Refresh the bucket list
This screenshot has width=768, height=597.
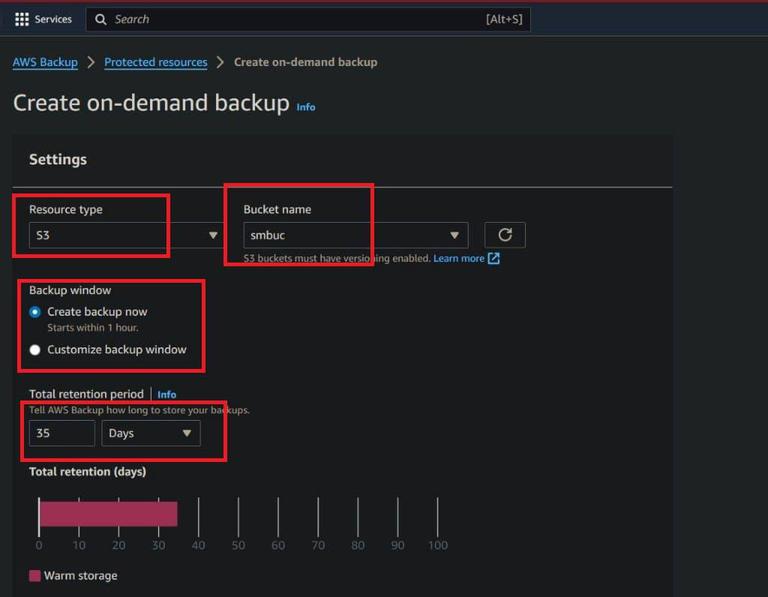505,235
